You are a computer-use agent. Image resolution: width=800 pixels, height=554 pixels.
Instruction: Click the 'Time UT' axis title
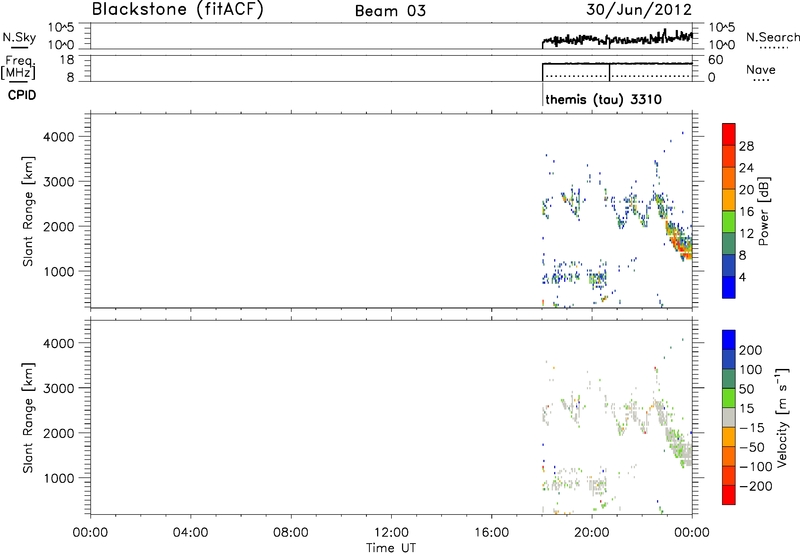click(391, 548)
